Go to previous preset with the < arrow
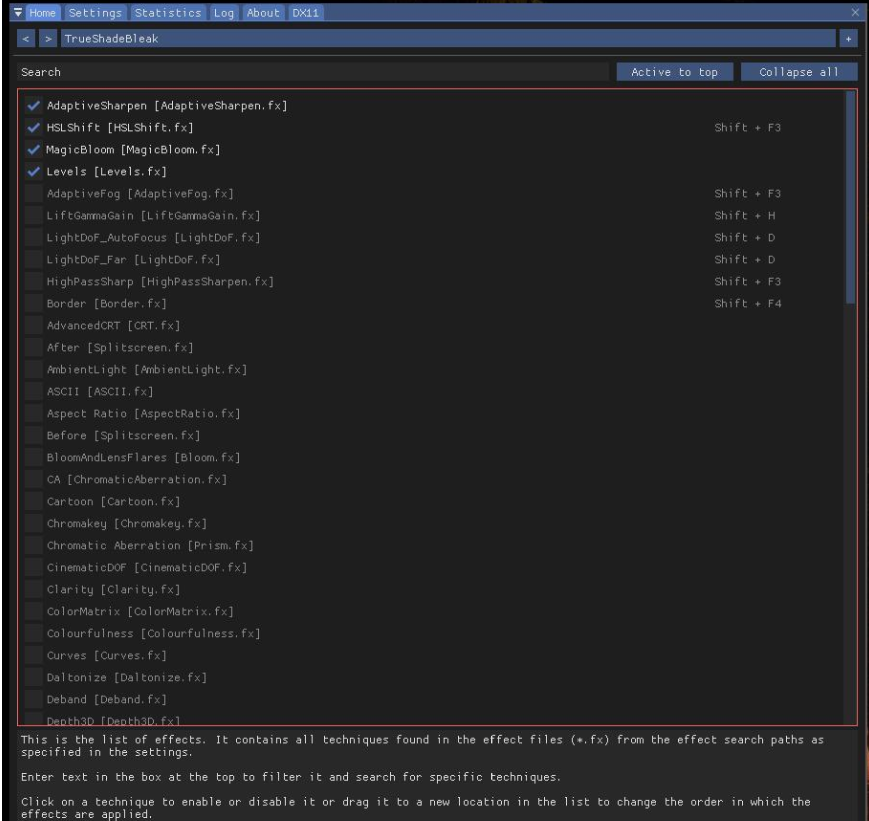The height and width of the screenshot is (821, 869). tap(26, 39)
